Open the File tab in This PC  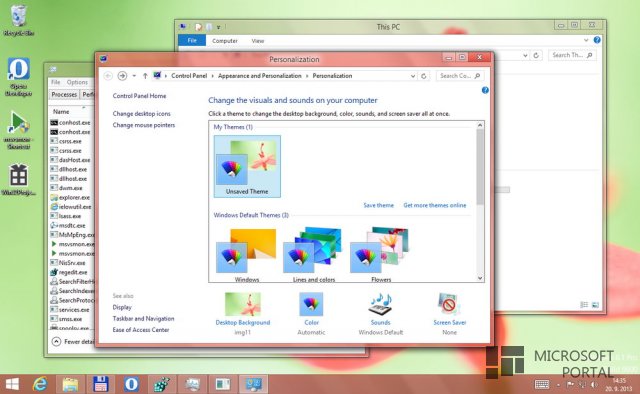click(x=192, y=40)
